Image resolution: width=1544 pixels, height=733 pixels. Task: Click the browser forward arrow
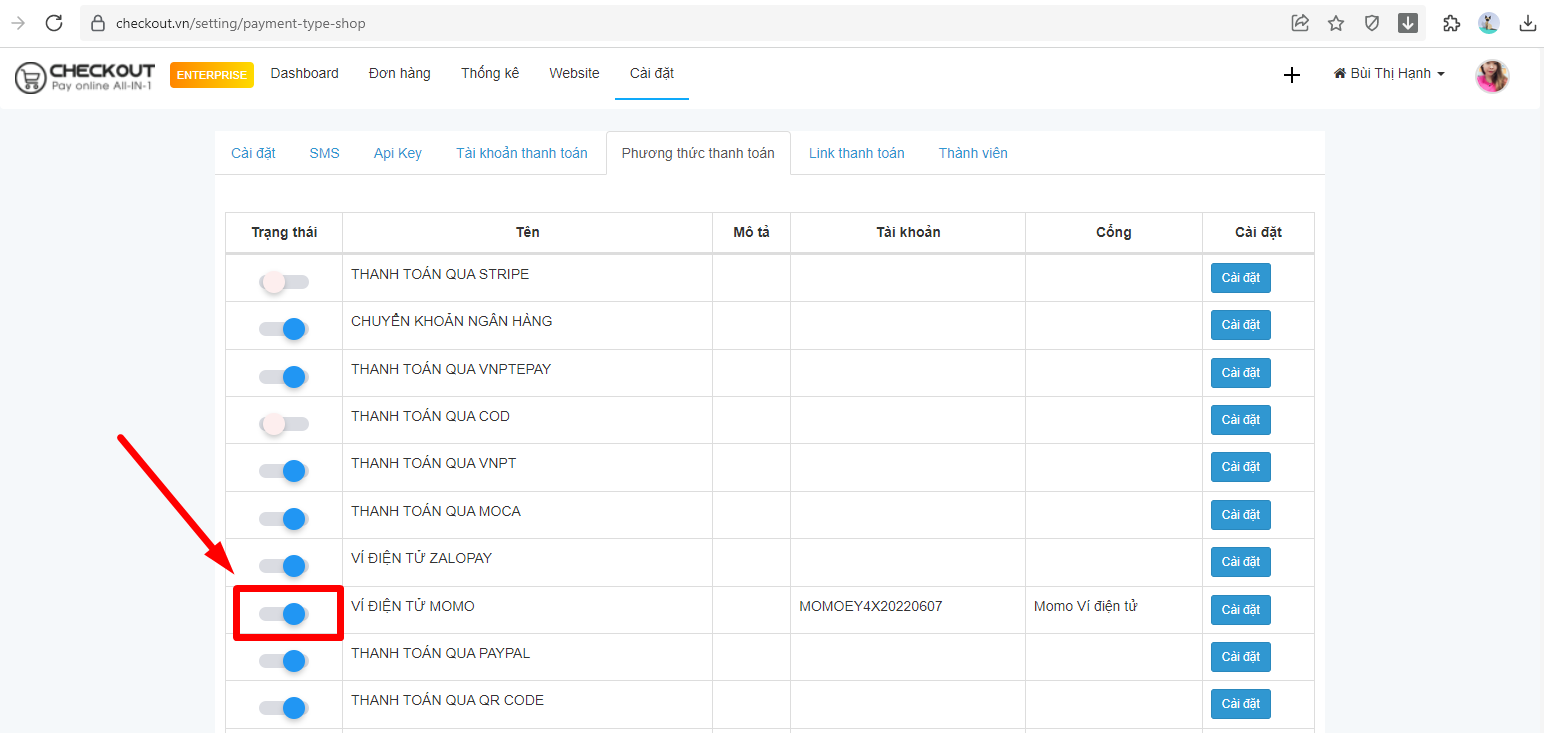coord(18,23)
